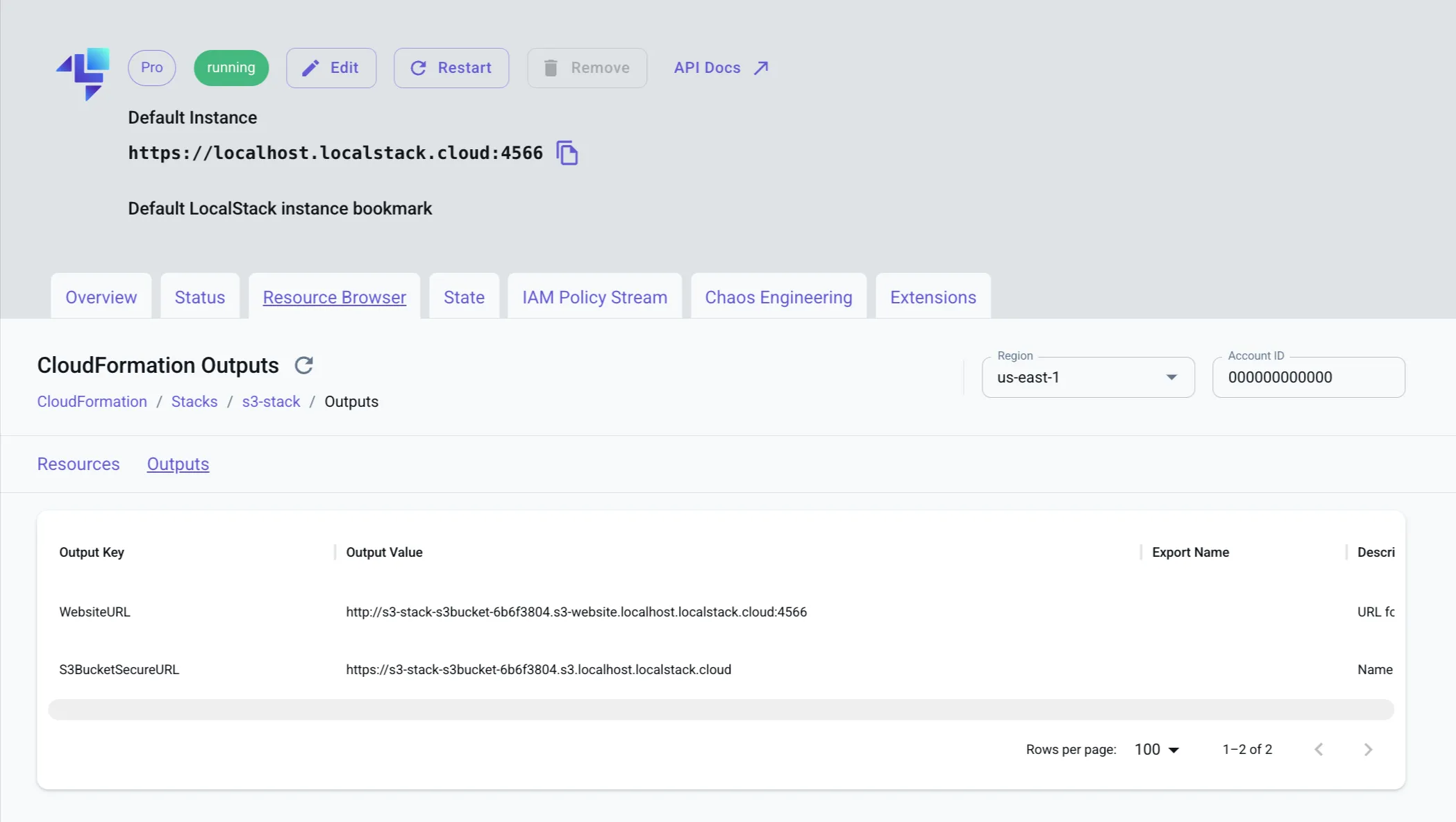Open the s3-stack breadcrumb link
The height and width of the screenshot is (822, 1456).
[271, 401]
